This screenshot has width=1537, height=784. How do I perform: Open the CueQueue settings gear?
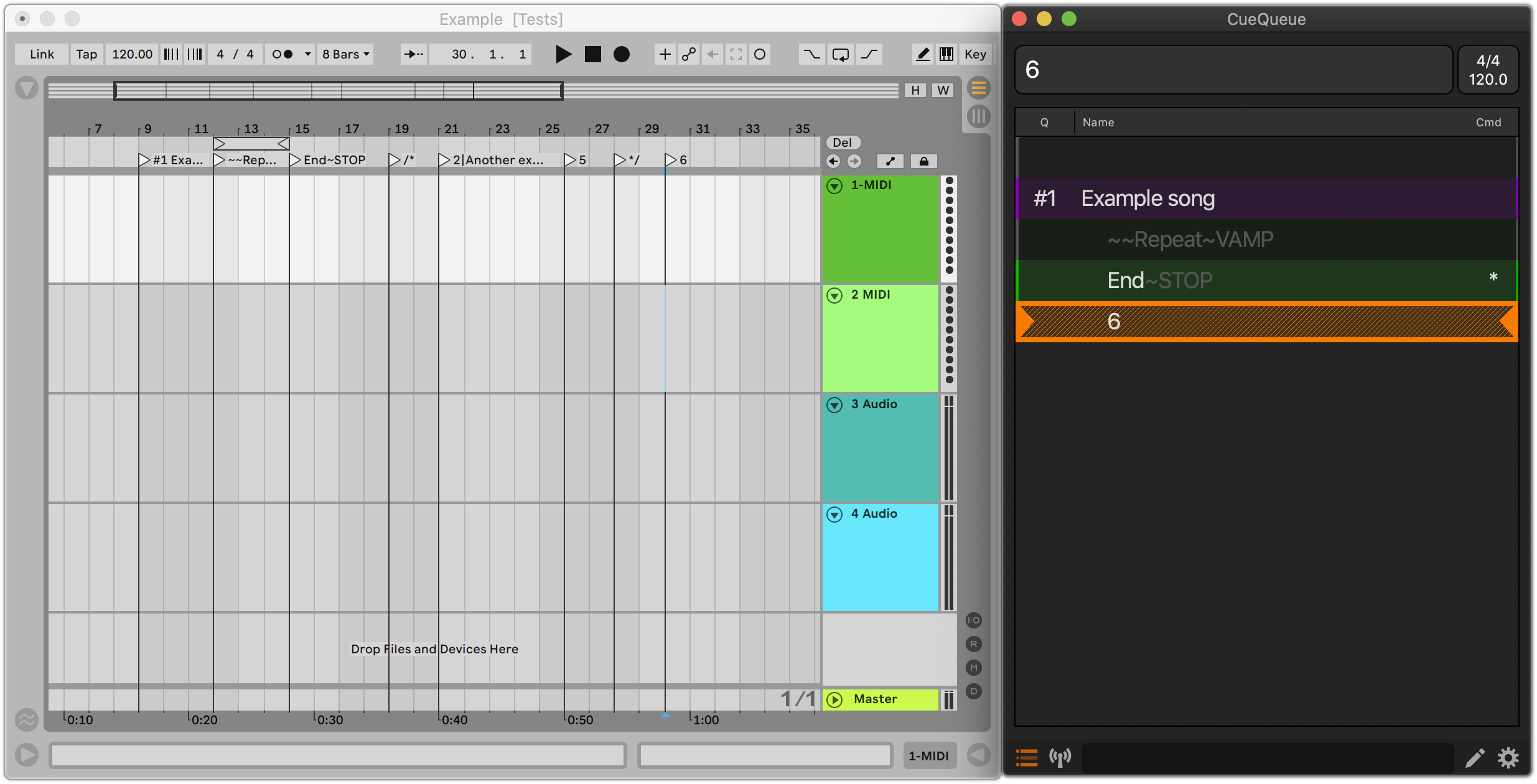[x=1508, y=758]
